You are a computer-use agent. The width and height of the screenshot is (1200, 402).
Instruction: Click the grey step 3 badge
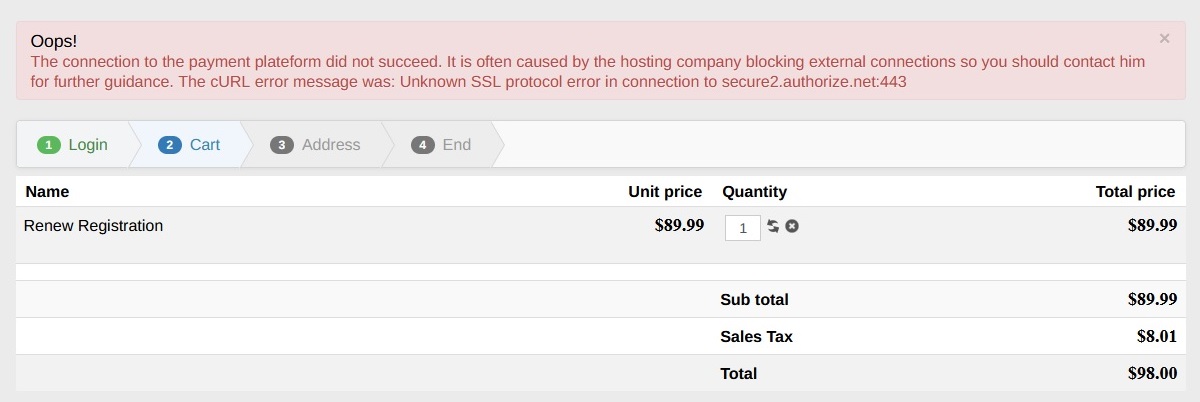(x=282, y=145)
